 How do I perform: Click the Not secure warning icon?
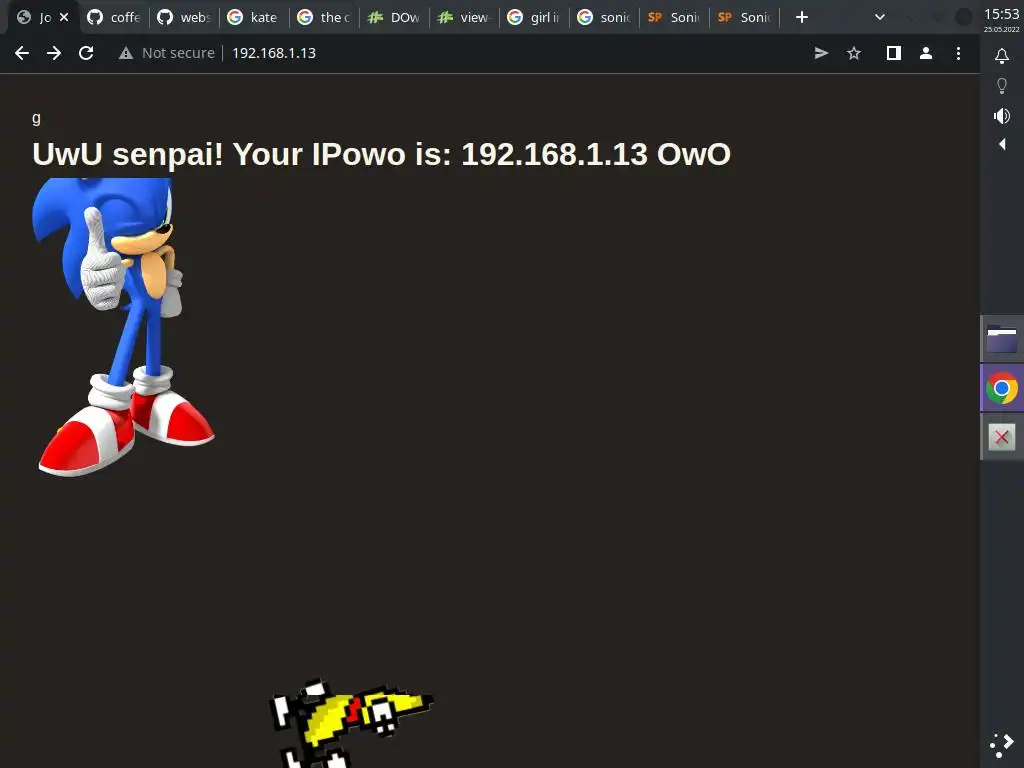(x=126, y=53)
